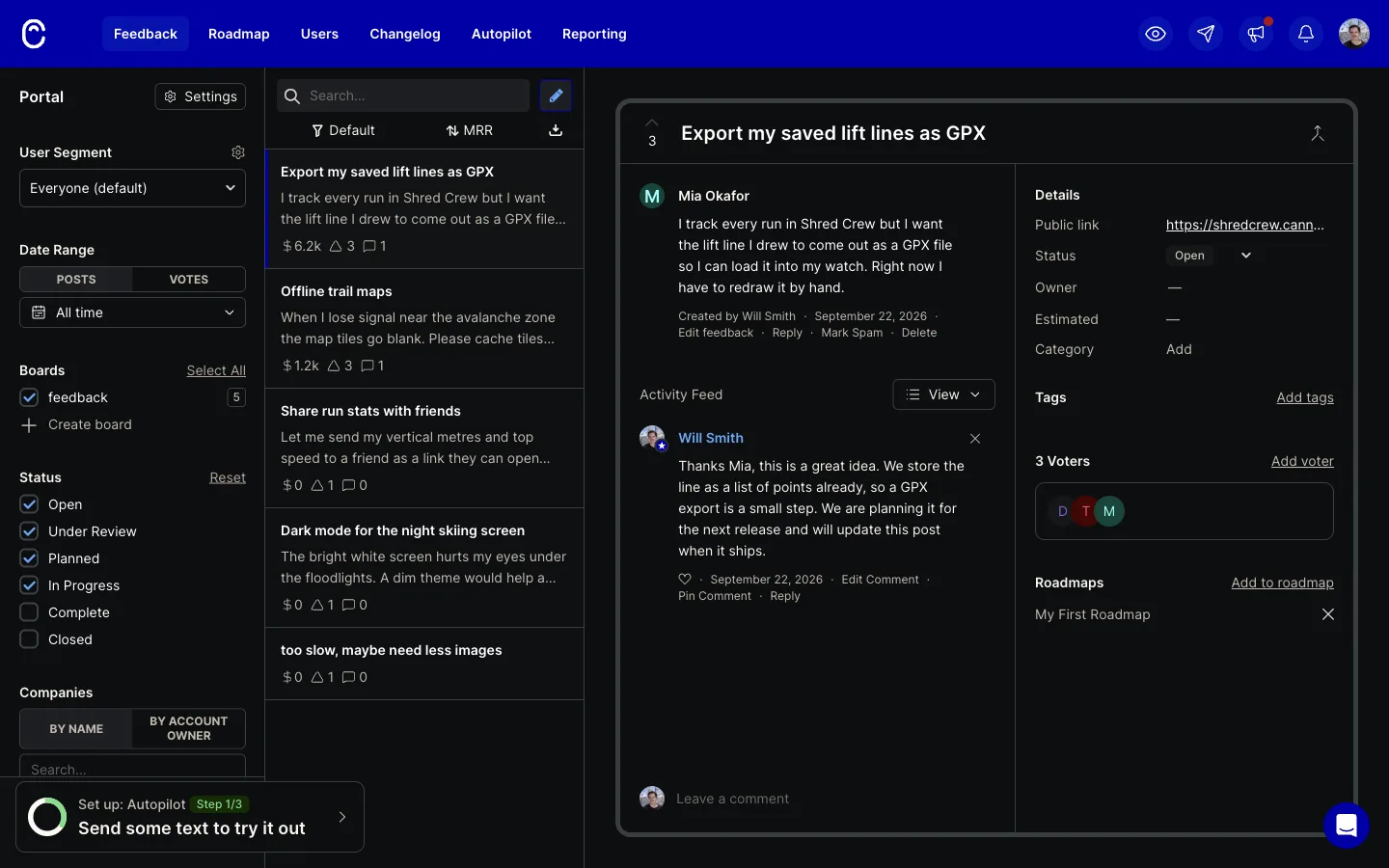Download posts export icon
The image size is (1389, 868).
tap(556, 130)
